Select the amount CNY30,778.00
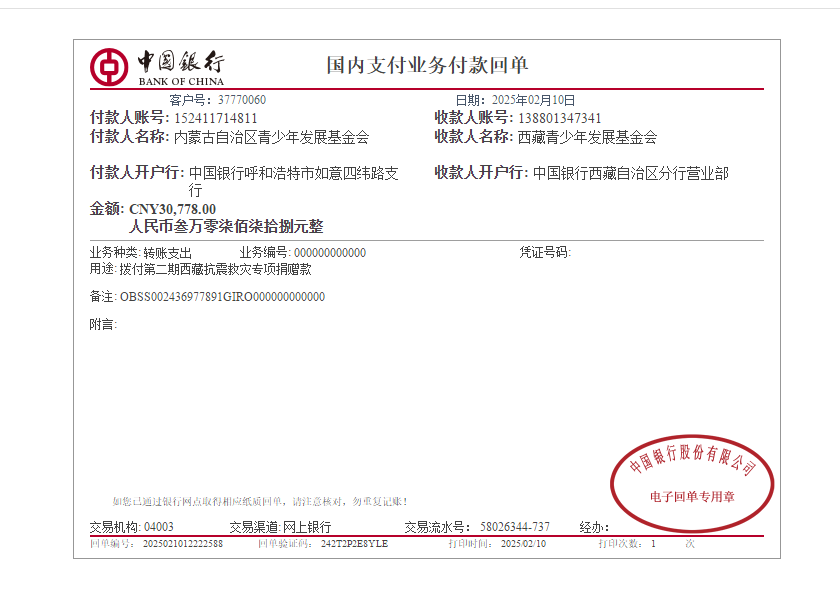 tap(172, 209)
